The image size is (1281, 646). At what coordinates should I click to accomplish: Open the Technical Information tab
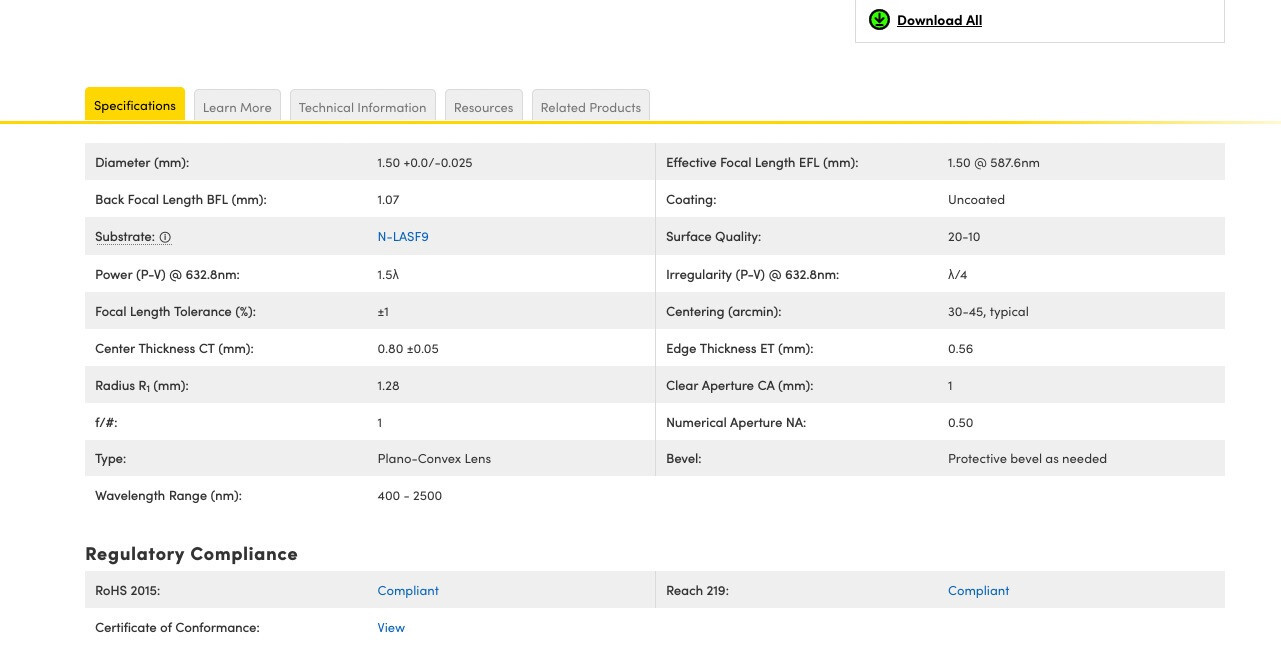[x=362, y=107]
